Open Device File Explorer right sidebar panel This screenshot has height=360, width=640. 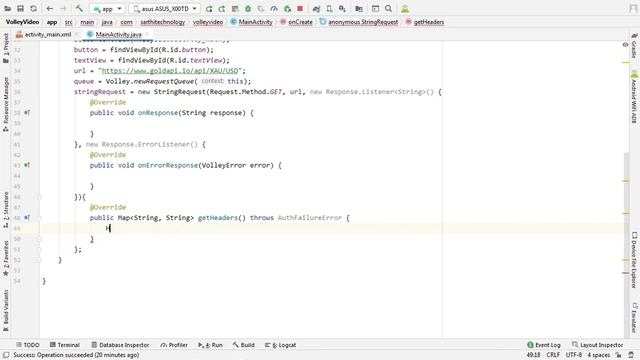coord(634,260)
